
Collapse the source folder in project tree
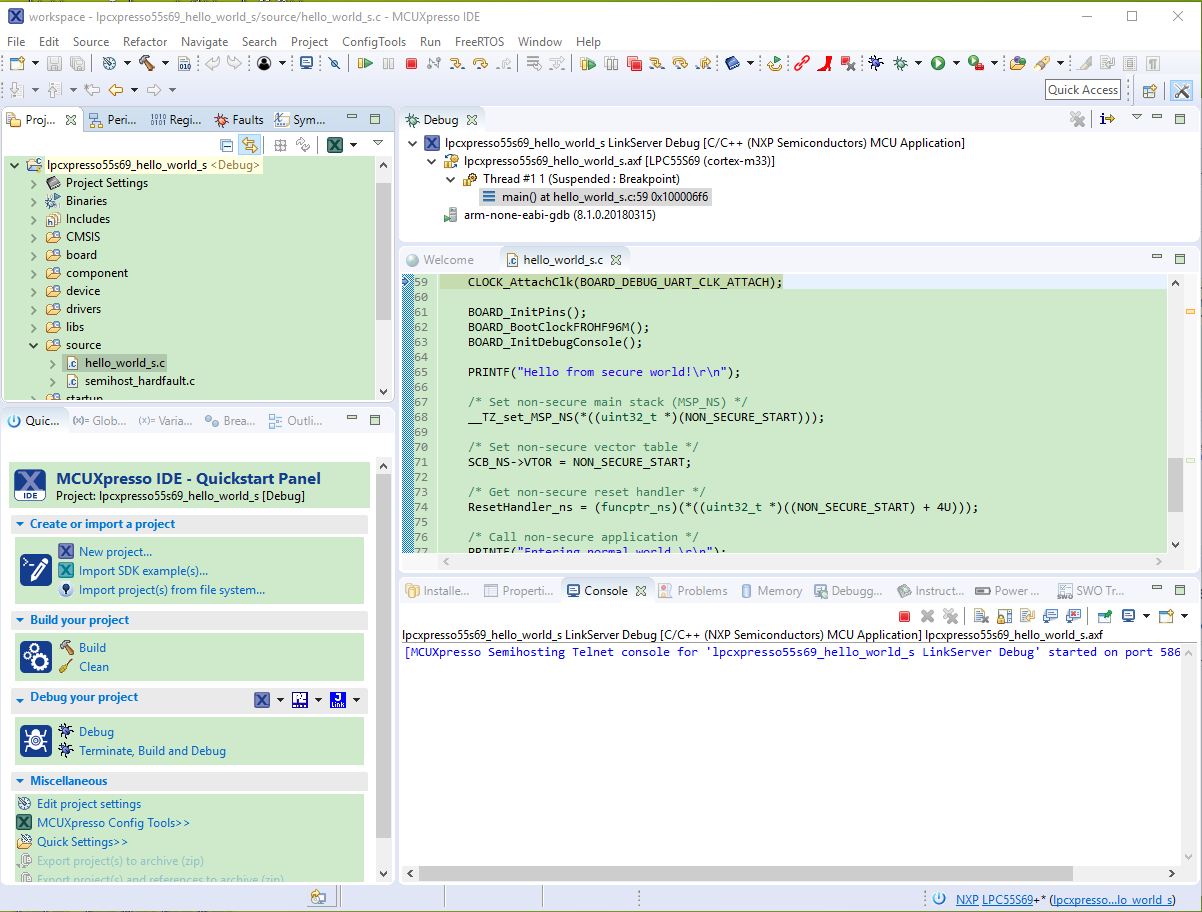34,345
